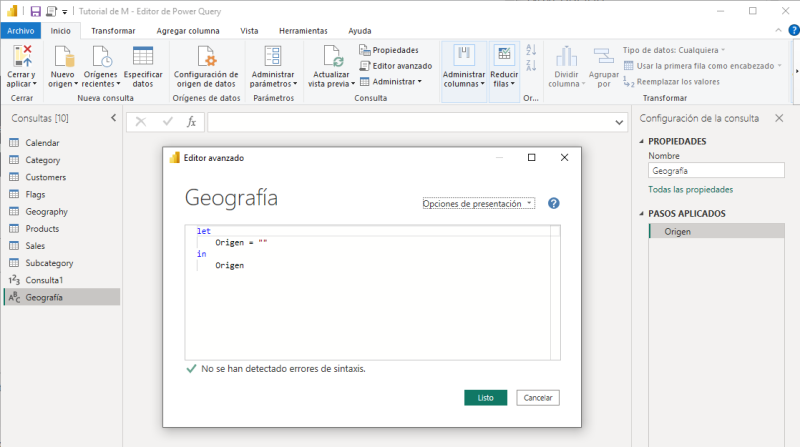Confirm formula with the checkmark icon
Image resolution: width=800 pixels, height=447 pixels.
click(x=167, y=122)
